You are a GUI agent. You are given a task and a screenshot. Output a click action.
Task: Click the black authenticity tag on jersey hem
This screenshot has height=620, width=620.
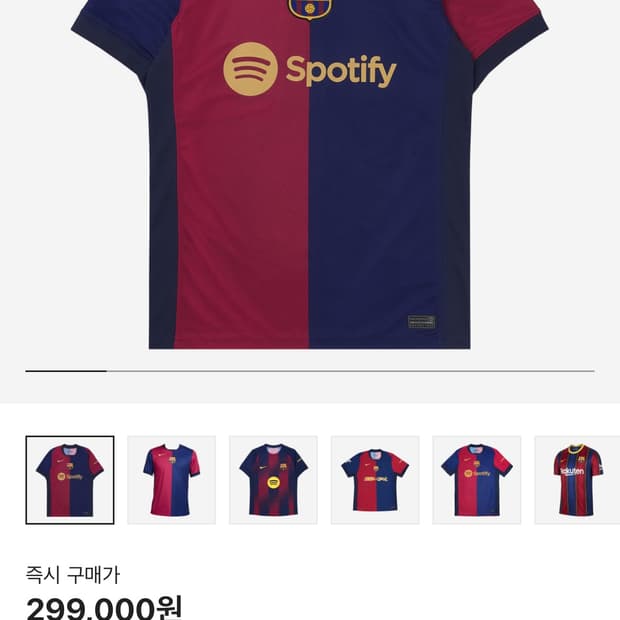pos(421,322)
